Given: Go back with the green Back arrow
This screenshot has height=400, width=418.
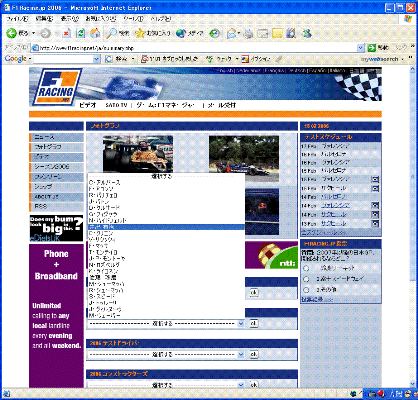Looking at the screenshot, I should (x=12, y=33).
